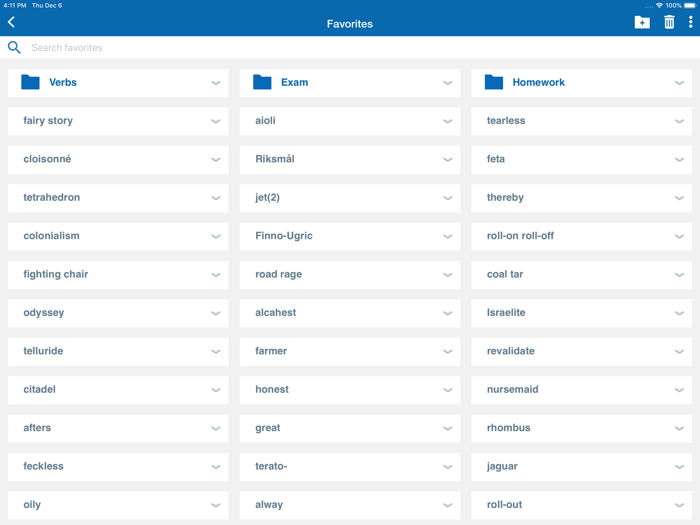Tap the terato- word

click(x=271, y=466)
